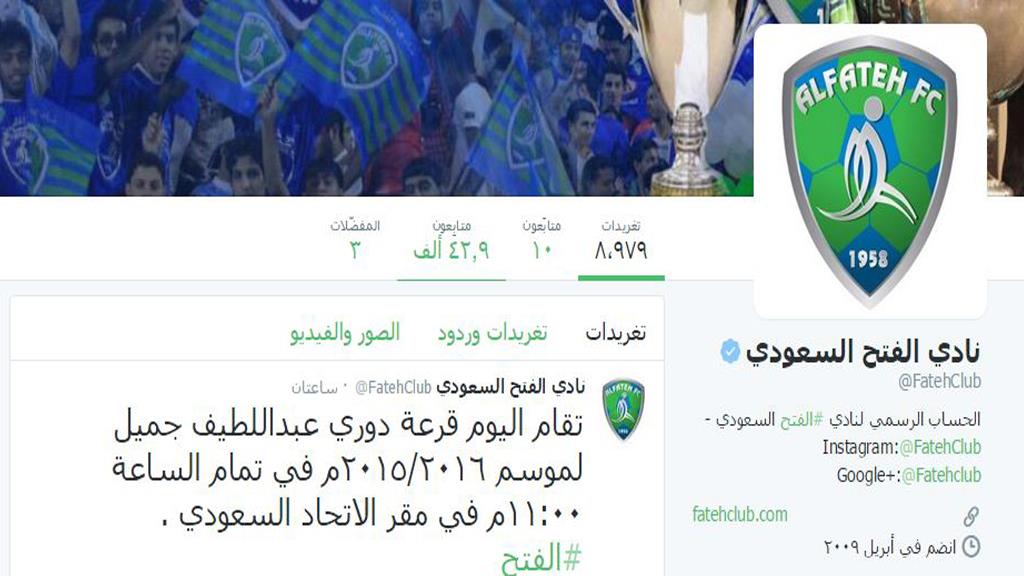Click the blue verified badge beside the club name
The width and height of the screenshot is (1024, 576).
pos(730,352)
